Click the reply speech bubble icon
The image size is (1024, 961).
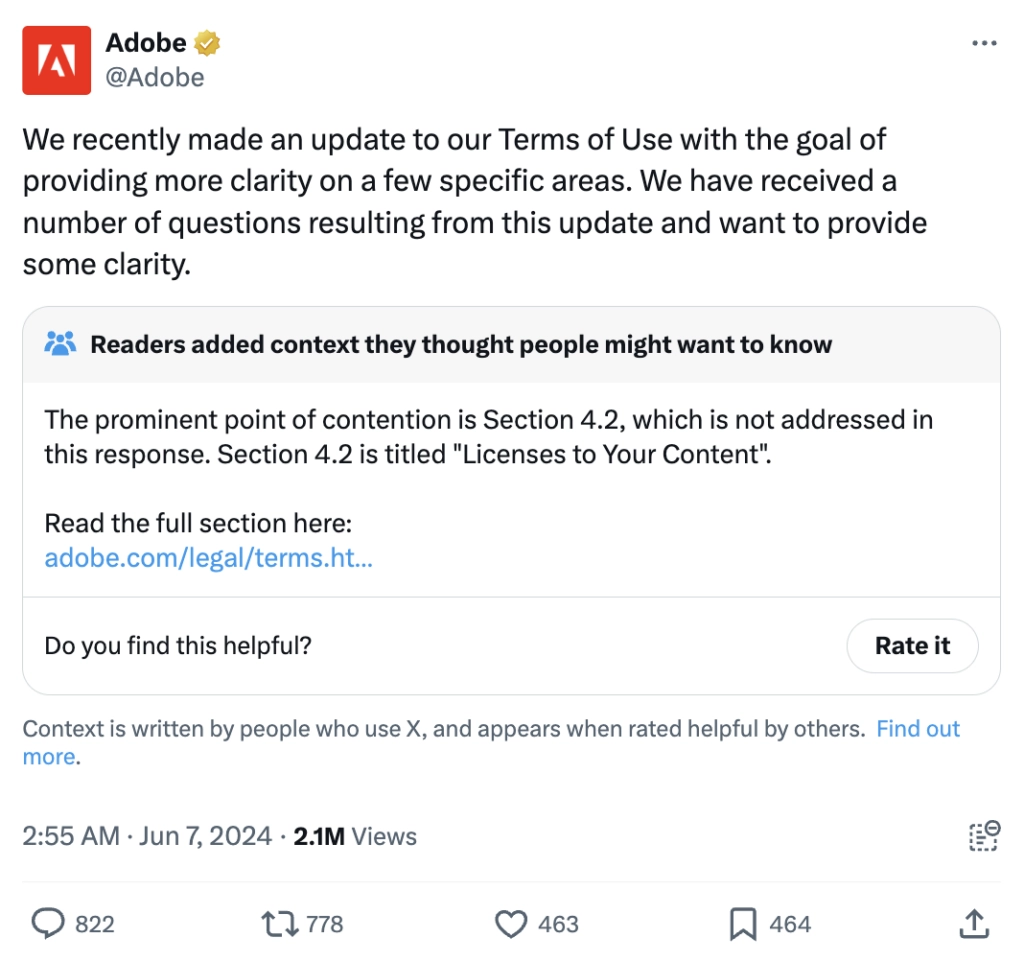48,924
